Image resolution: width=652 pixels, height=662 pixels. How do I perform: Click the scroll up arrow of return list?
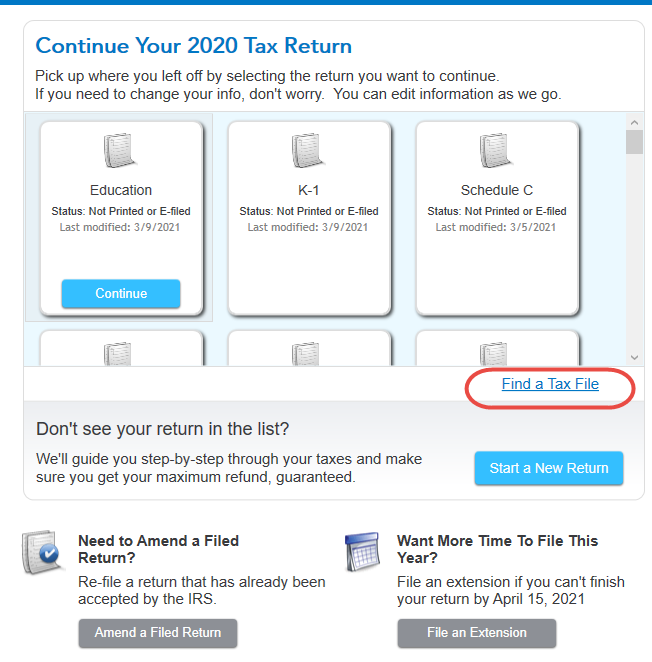coord(634,122)
